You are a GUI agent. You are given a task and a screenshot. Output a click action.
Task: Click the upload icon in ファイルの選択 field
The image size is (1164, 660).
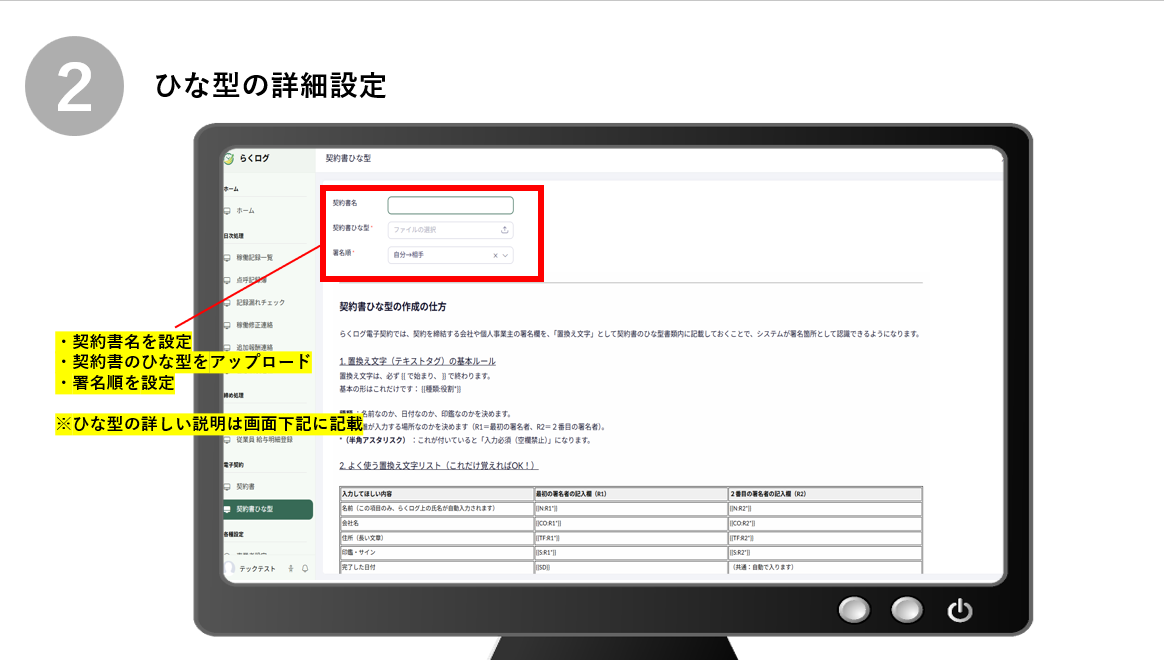[x=505, y=229]
